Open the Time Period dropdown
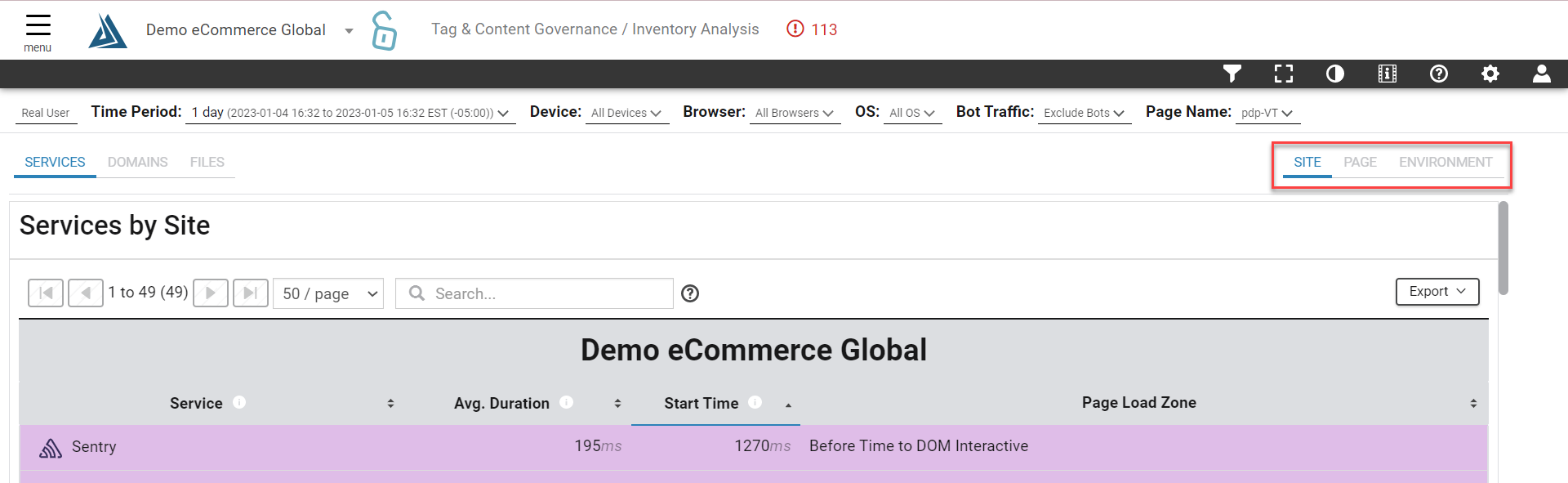Image resolution: width=1568 pixels, height=483 pixels. (x=350, y=113)
